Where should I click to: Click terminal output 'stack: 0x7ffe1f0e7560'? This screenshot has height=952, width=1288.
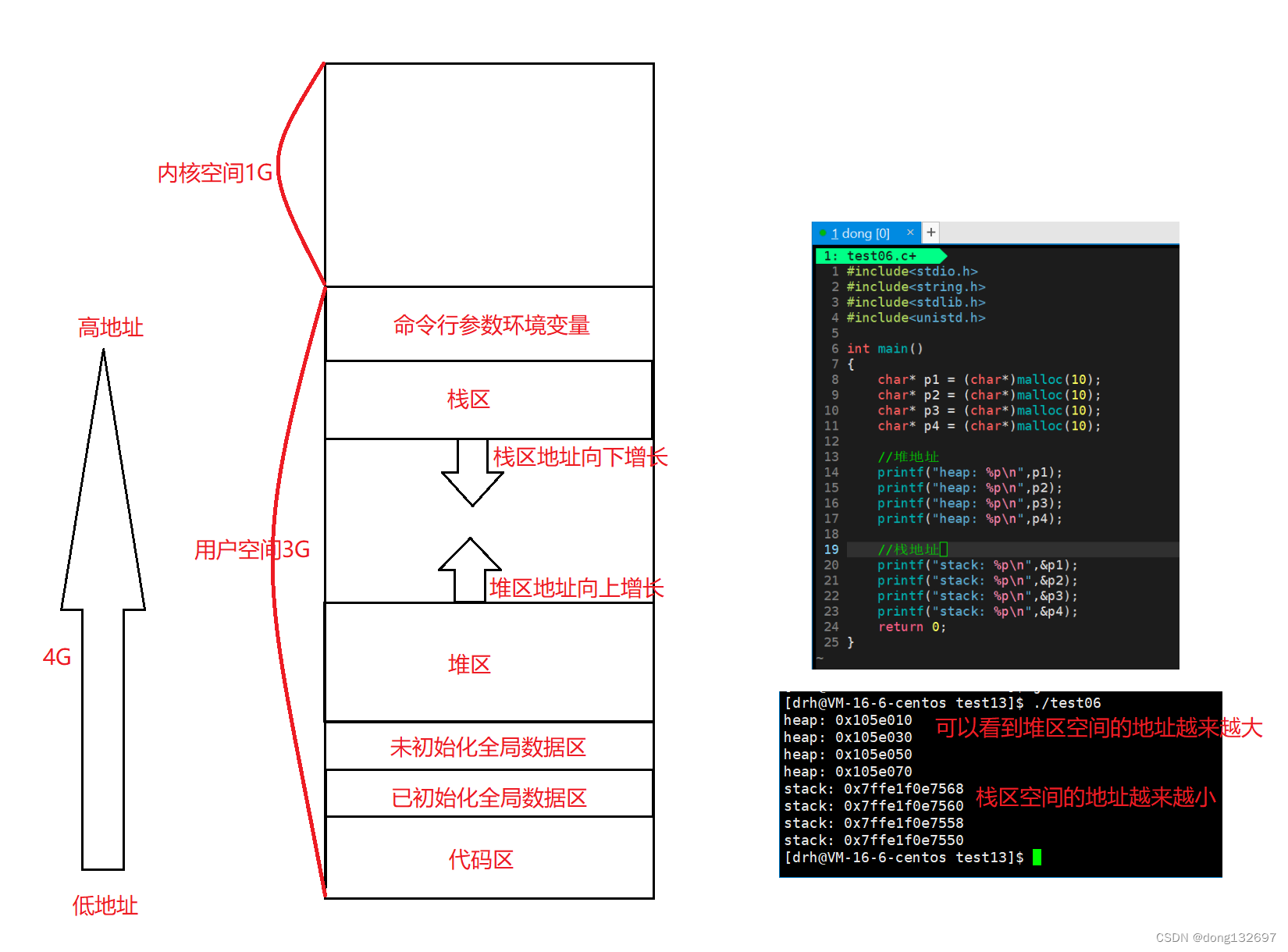tap(873, 806)
